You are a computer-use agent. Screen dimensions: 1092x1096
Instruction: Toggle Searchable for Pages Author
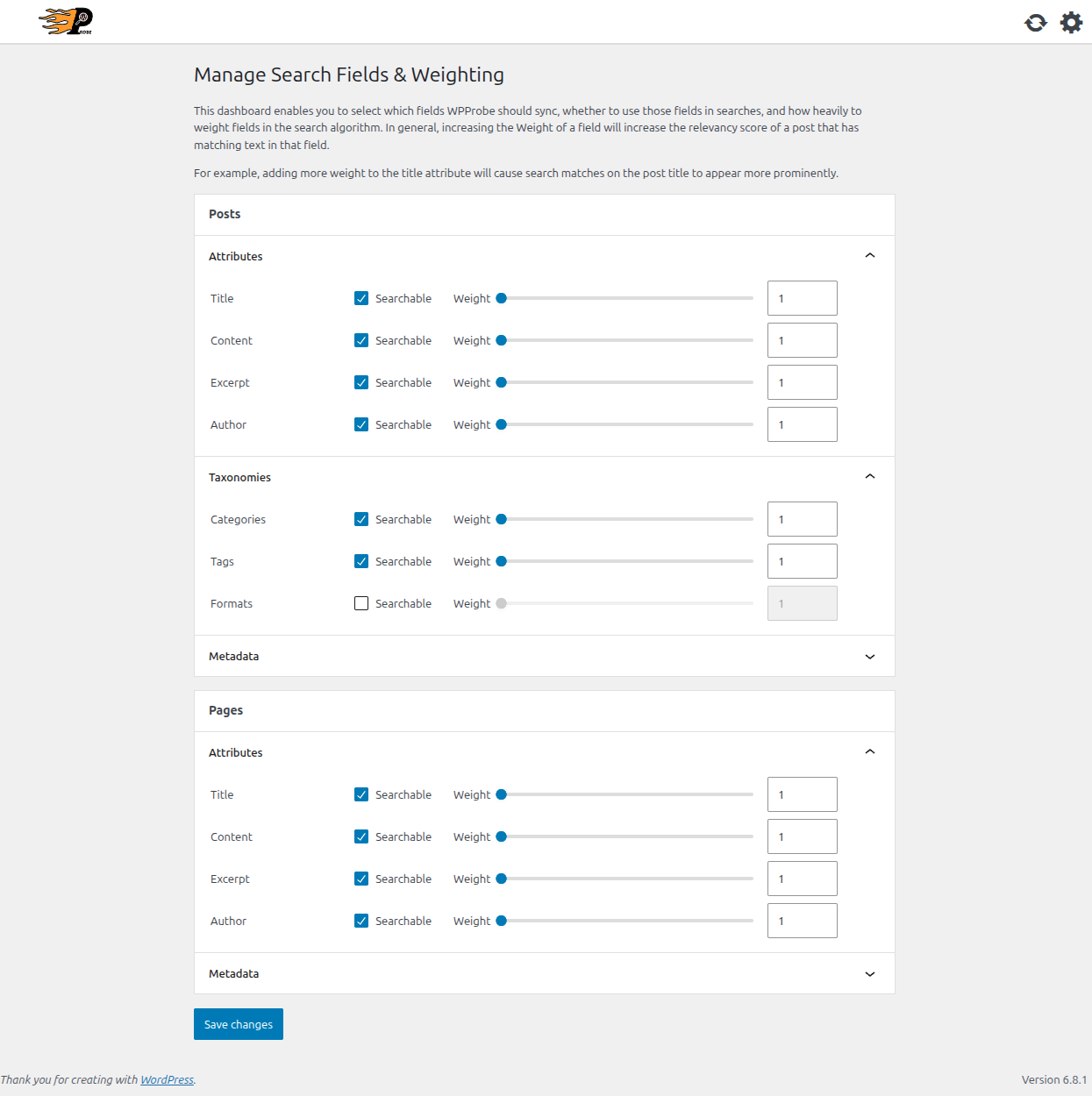361,921
